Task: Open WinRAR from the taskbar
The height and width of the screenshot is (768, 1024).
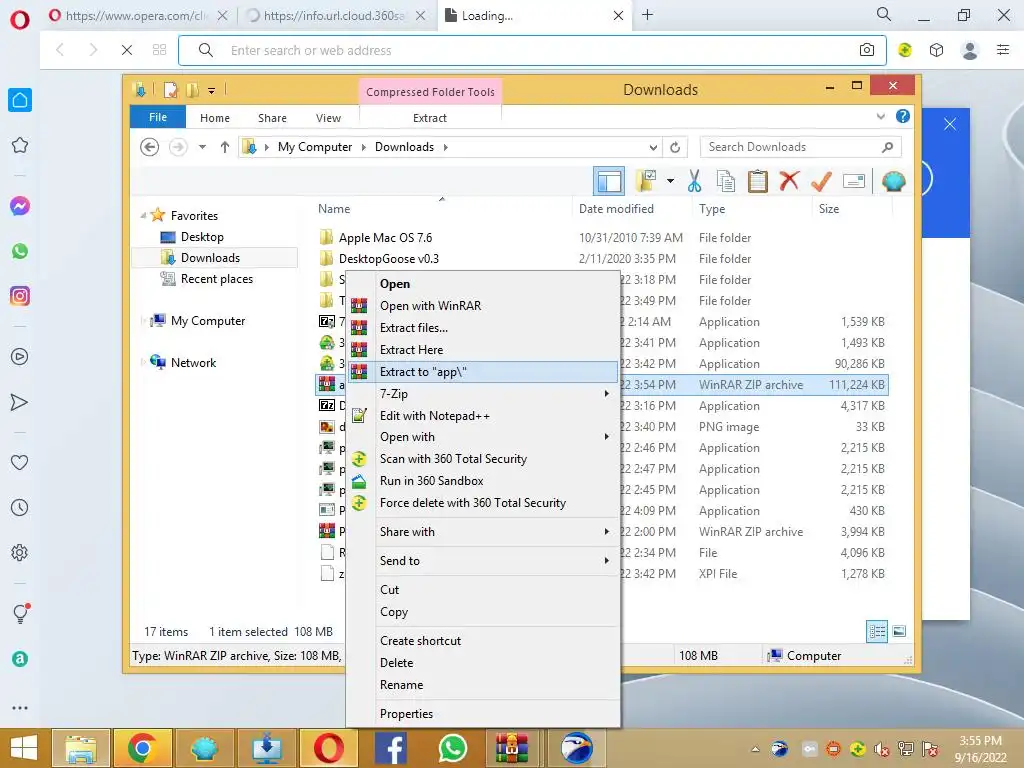Action: coord(511,748)
